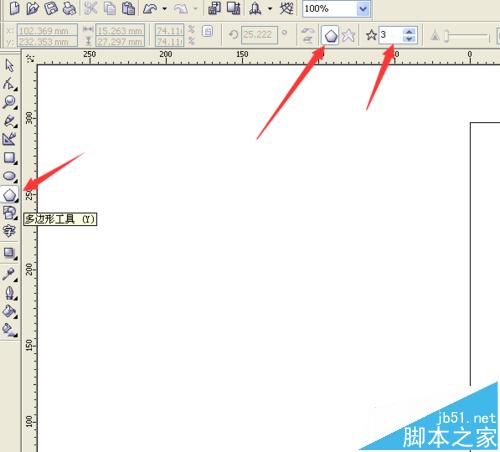
Task: Click the mirror buttons in property bar
Action: pos(308,35)
